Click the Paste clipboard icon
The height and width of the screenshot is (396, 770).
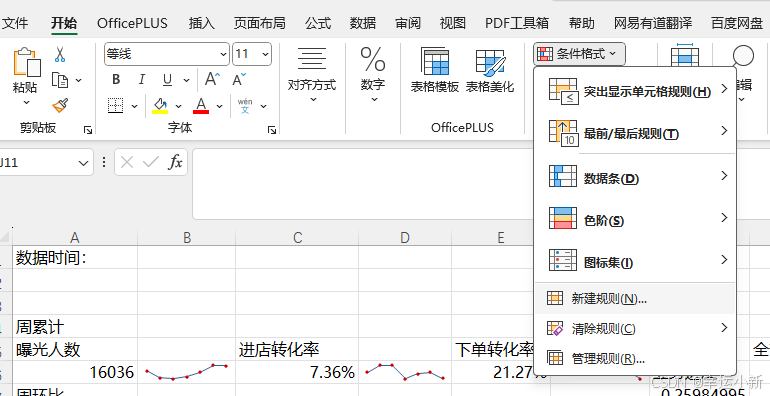click(26, 62)
